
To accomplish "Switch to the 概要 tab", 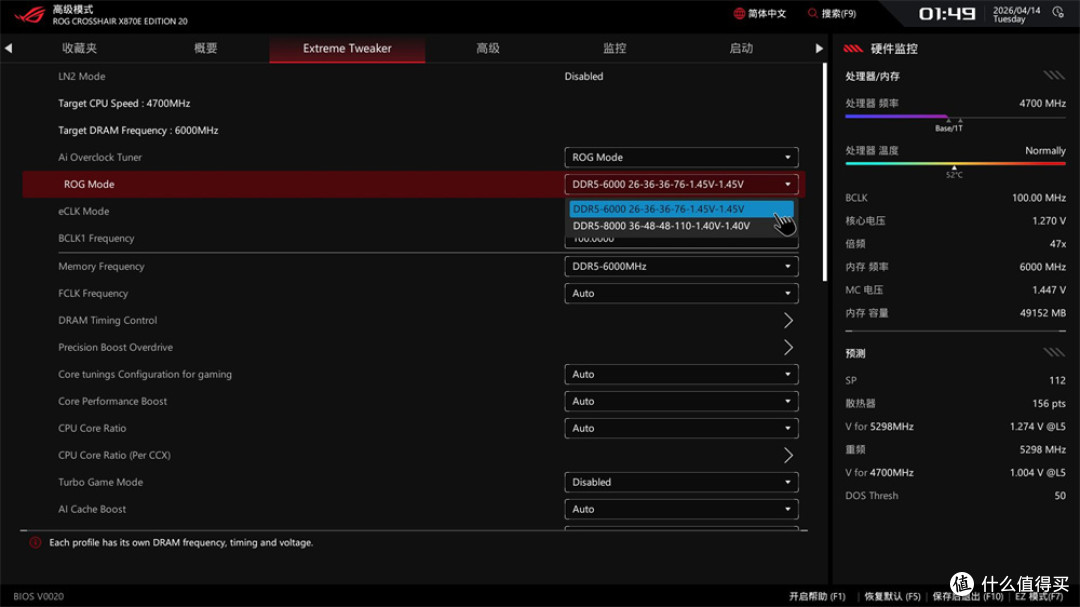I will coord(205,48).
